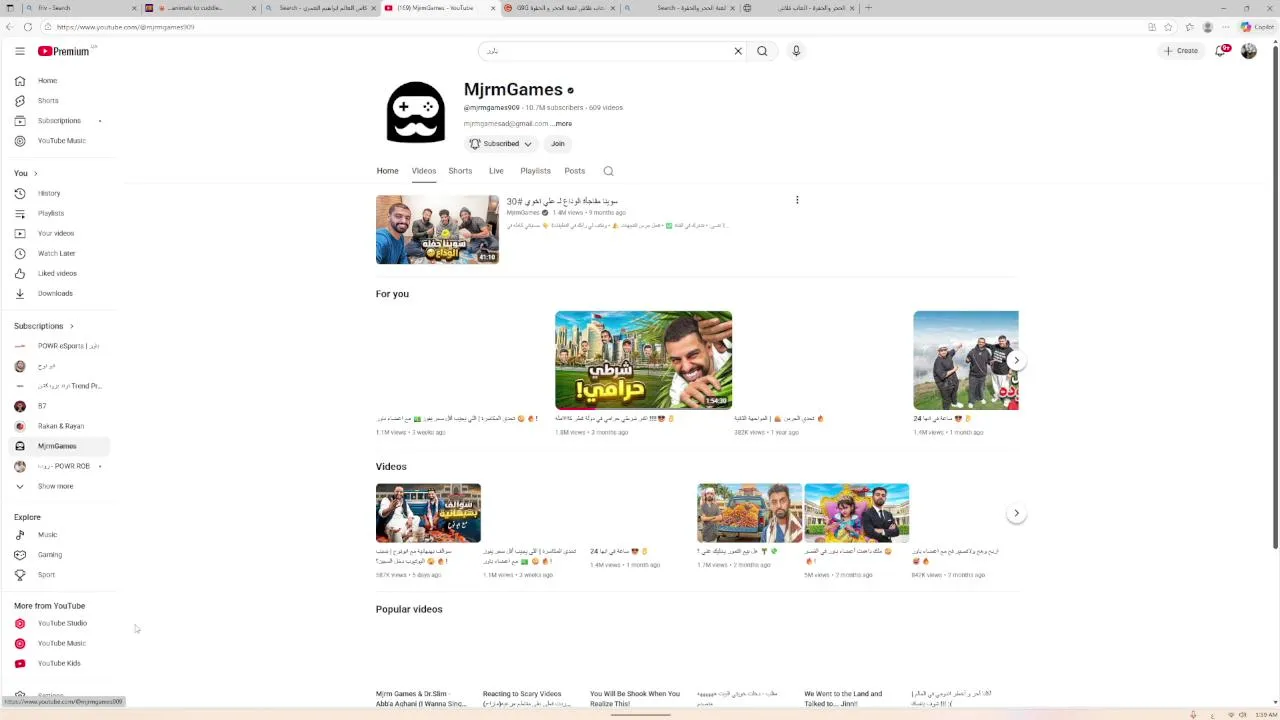Open a new browser tab
This screenshot has width=1280, height=720.
pos(868,8)
